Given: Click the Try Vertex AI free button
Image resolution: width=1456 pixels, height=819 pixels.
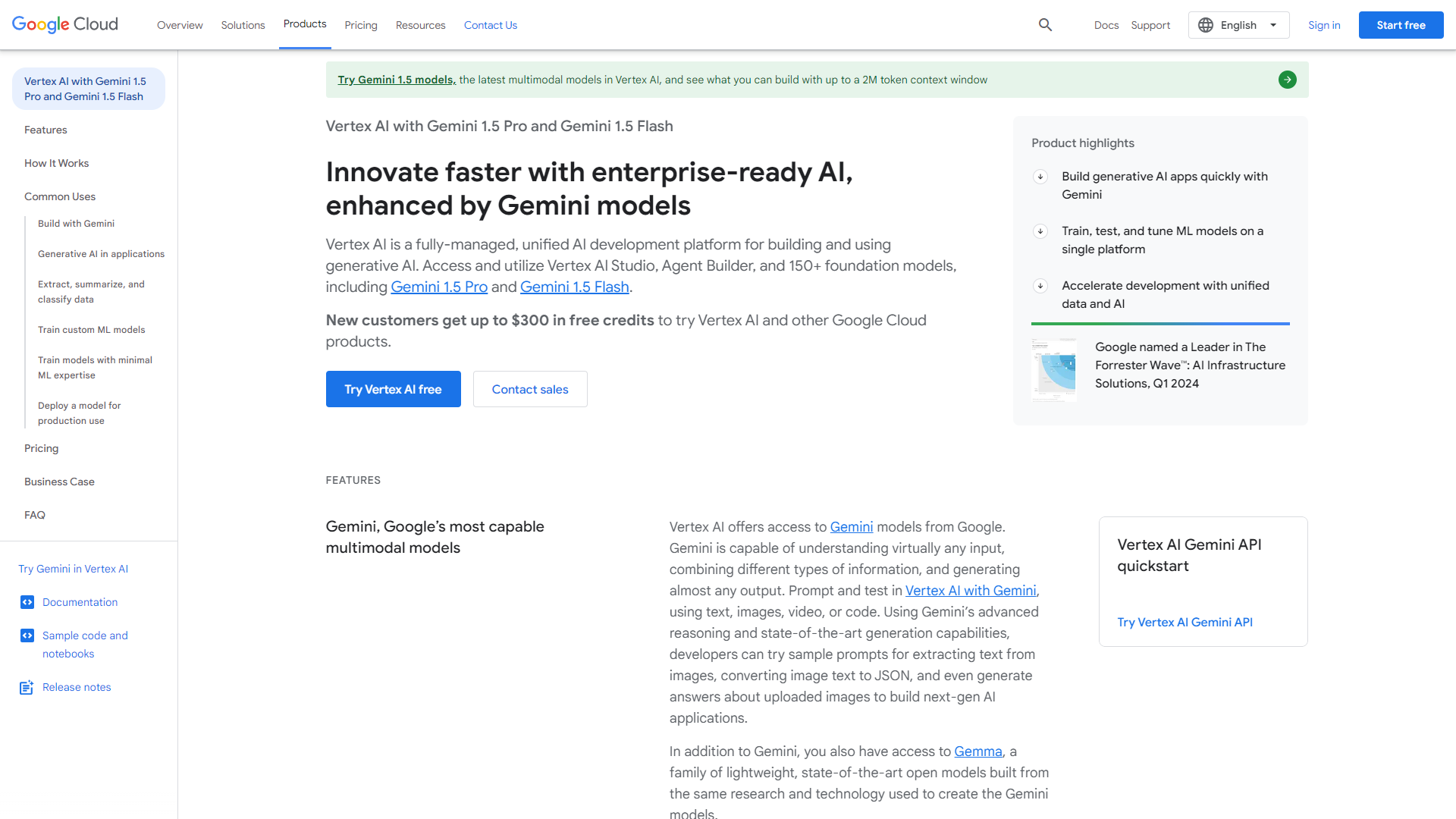Looking at the screenshot, I should (x=393, y=389).
